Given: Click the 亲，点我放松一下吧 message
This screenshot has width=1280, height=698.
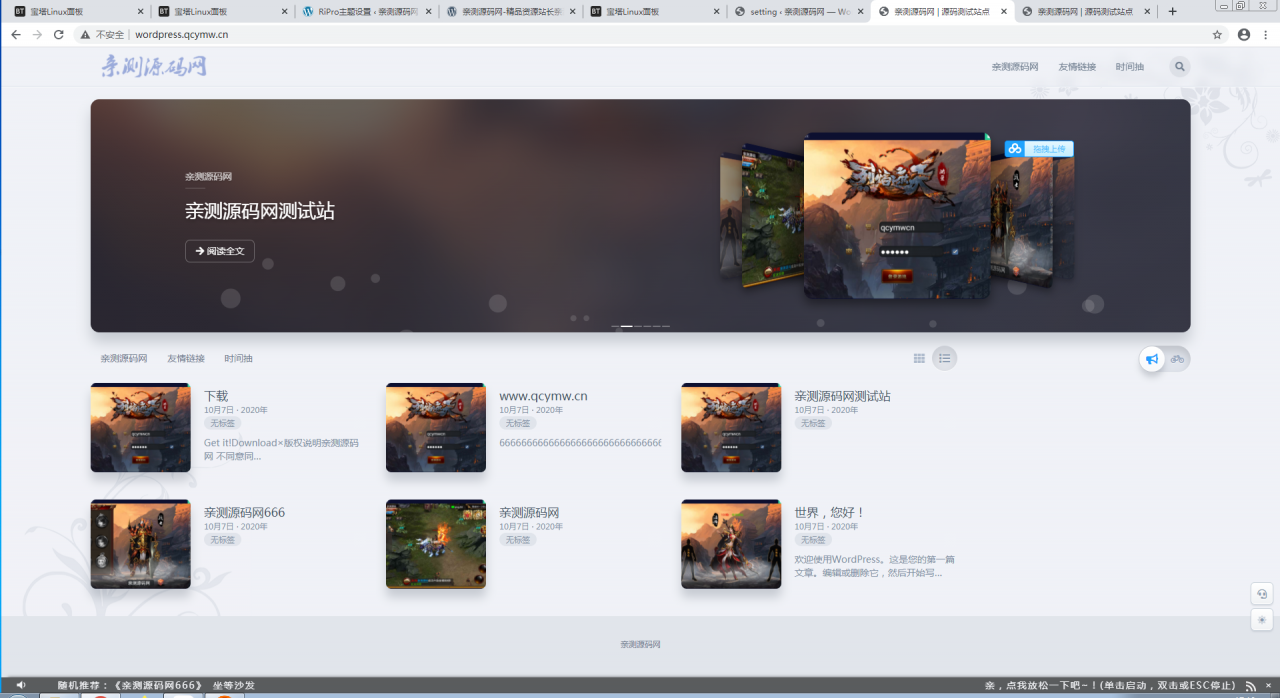Looking at the screenshot, I should click(x=1111, y=686).
